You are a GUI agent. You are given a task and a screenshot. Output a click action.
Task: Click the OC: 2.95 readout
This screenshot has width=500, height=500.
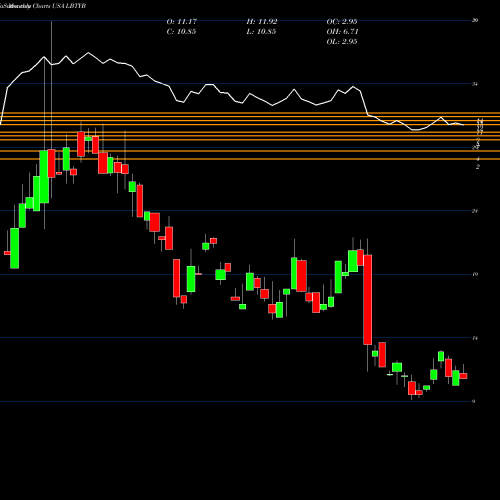tap(342, 22)
